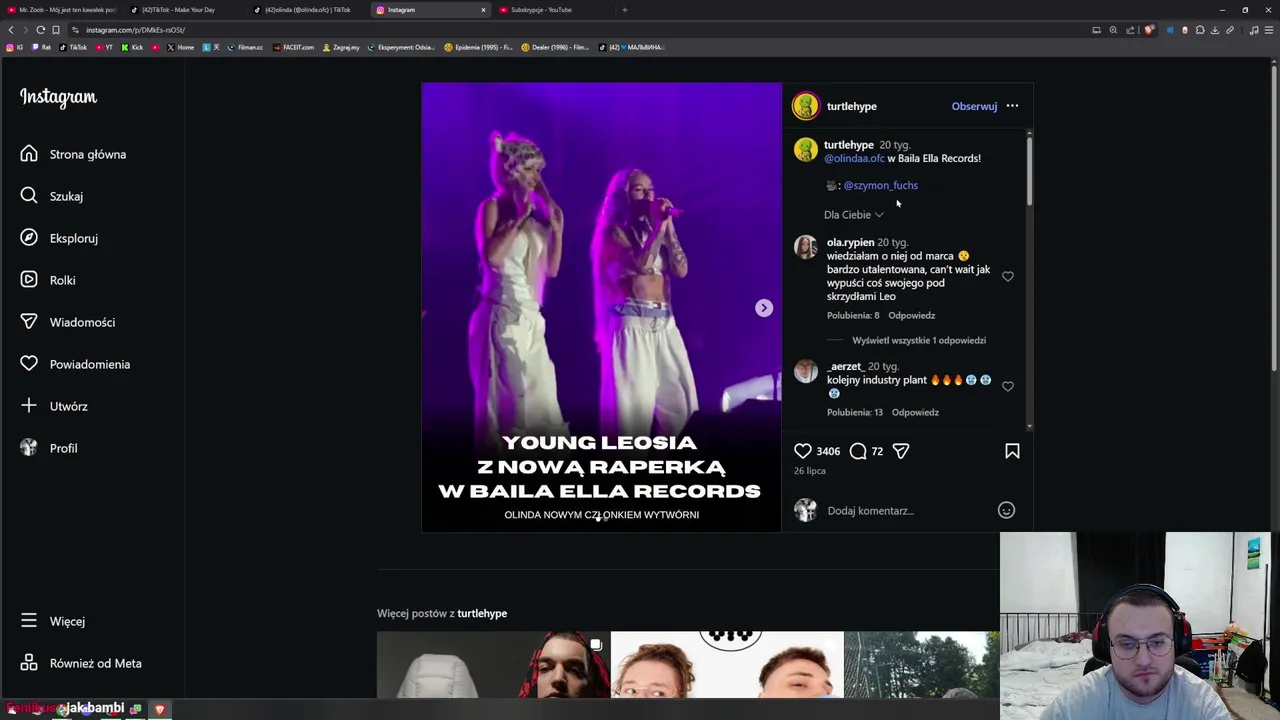The image size is (1280, 720).
Task: Go back in the browser
Action: tap(11, 30)
